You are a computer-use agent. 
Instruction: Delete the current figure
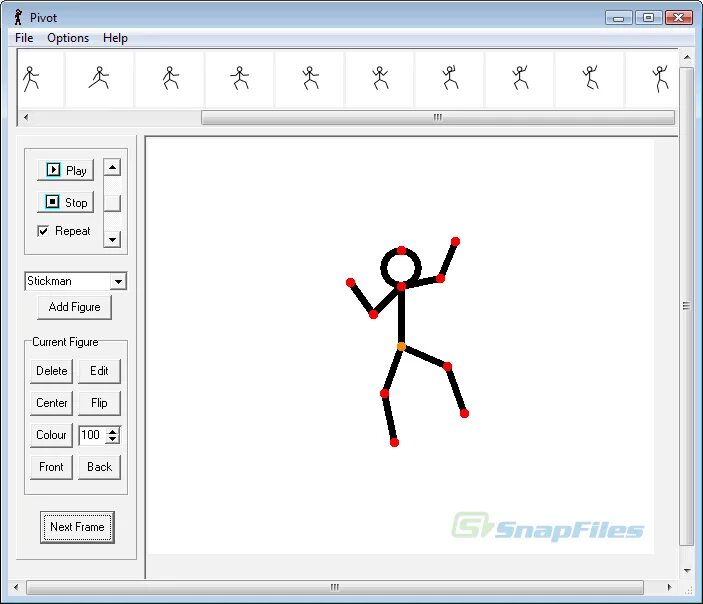[52, 371]
